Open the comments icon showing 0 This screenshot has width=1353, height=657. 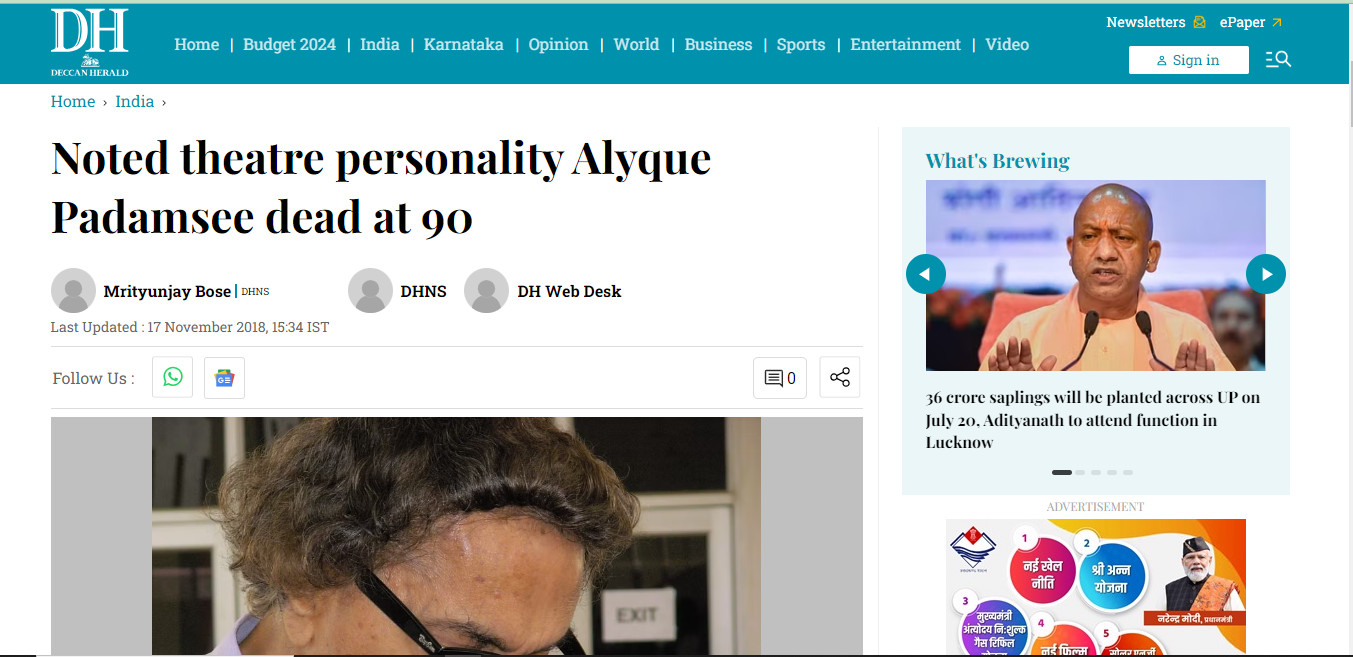click(780, 378)
